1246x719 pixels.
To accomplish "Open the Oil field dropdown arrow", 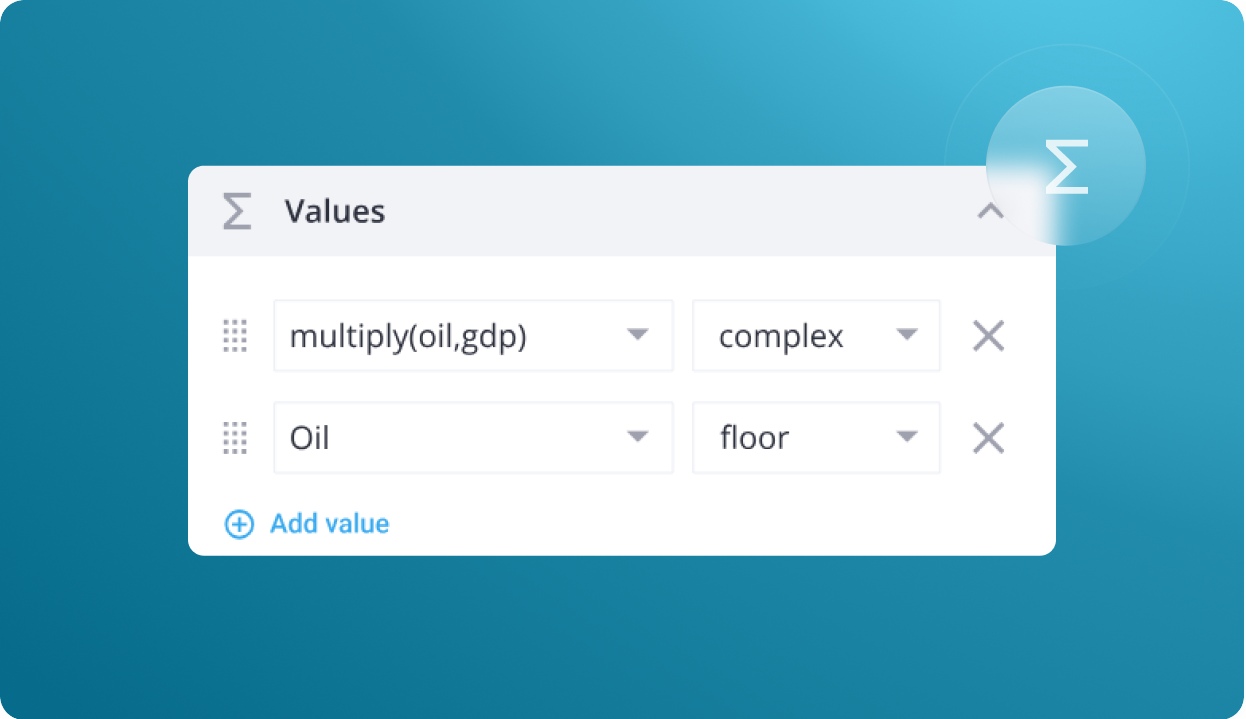I will tap(637, 437).
